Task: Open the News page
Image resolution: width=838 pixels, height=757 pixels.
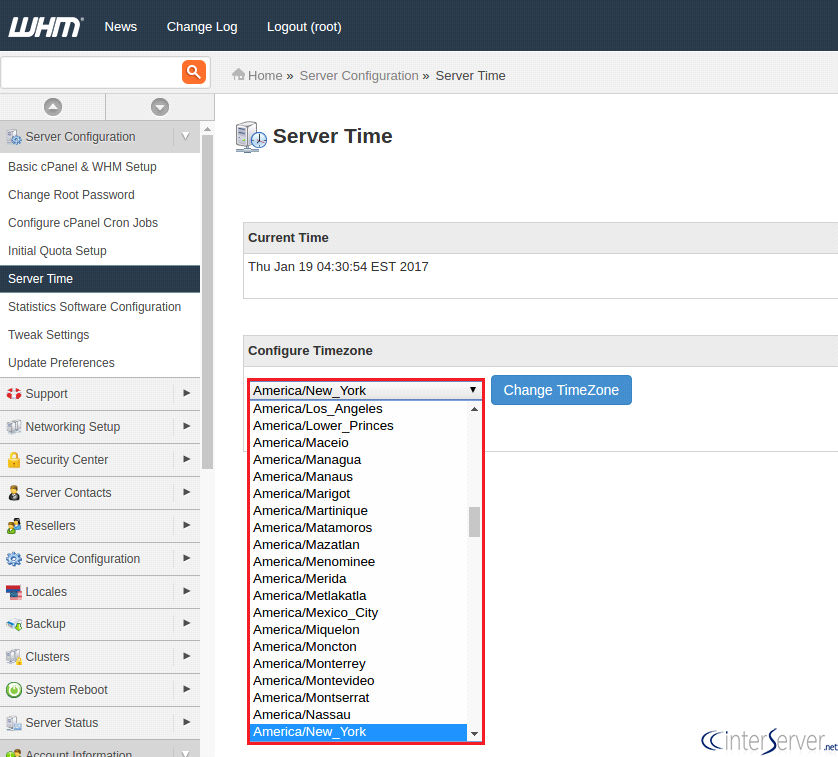Action: coord(120,27)
